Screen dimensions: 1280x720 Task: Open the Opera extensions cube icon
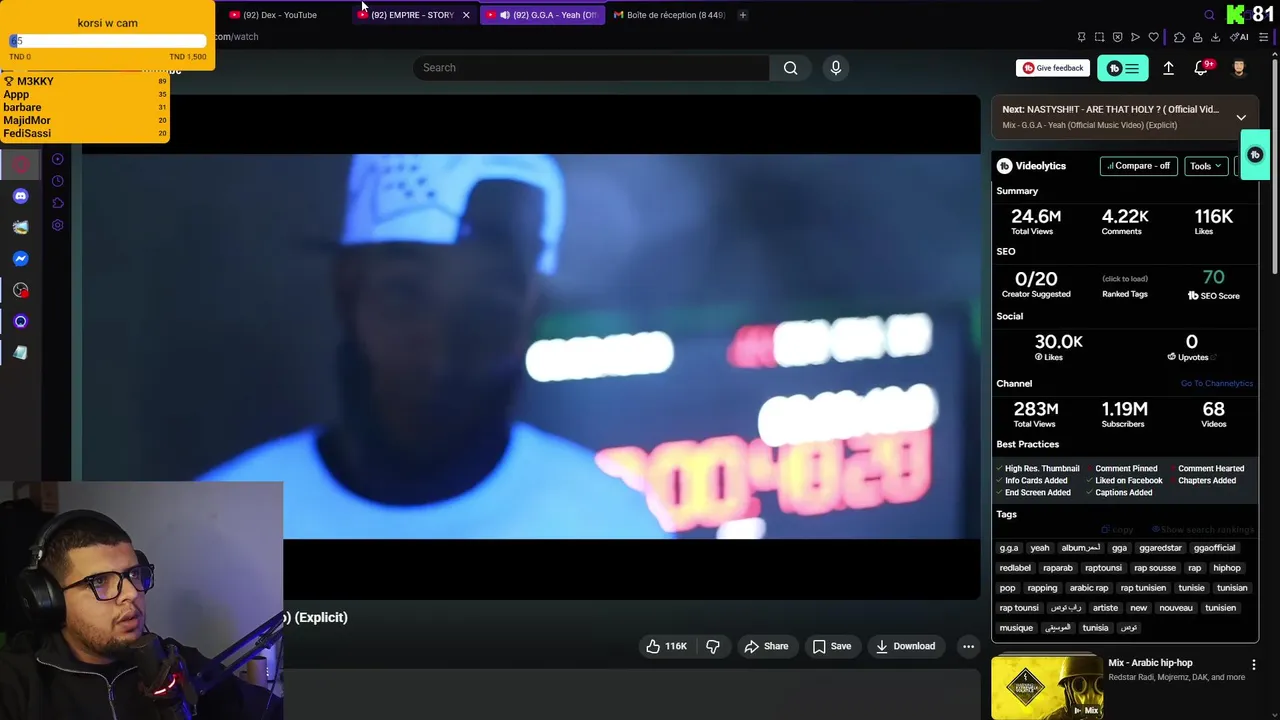[1179, 37]
